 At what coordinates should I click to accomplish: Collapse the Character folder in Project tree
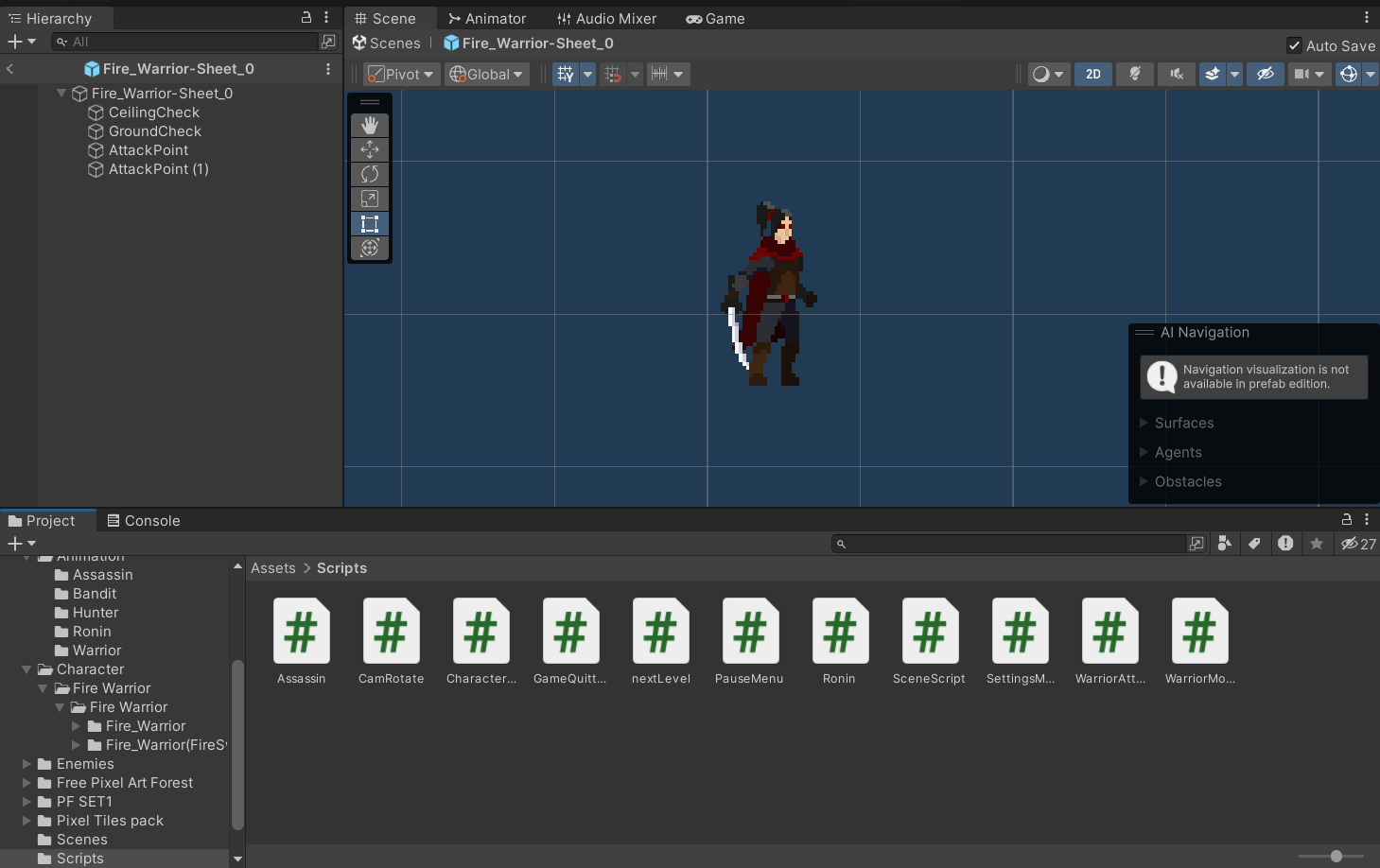tap(26, 669)
